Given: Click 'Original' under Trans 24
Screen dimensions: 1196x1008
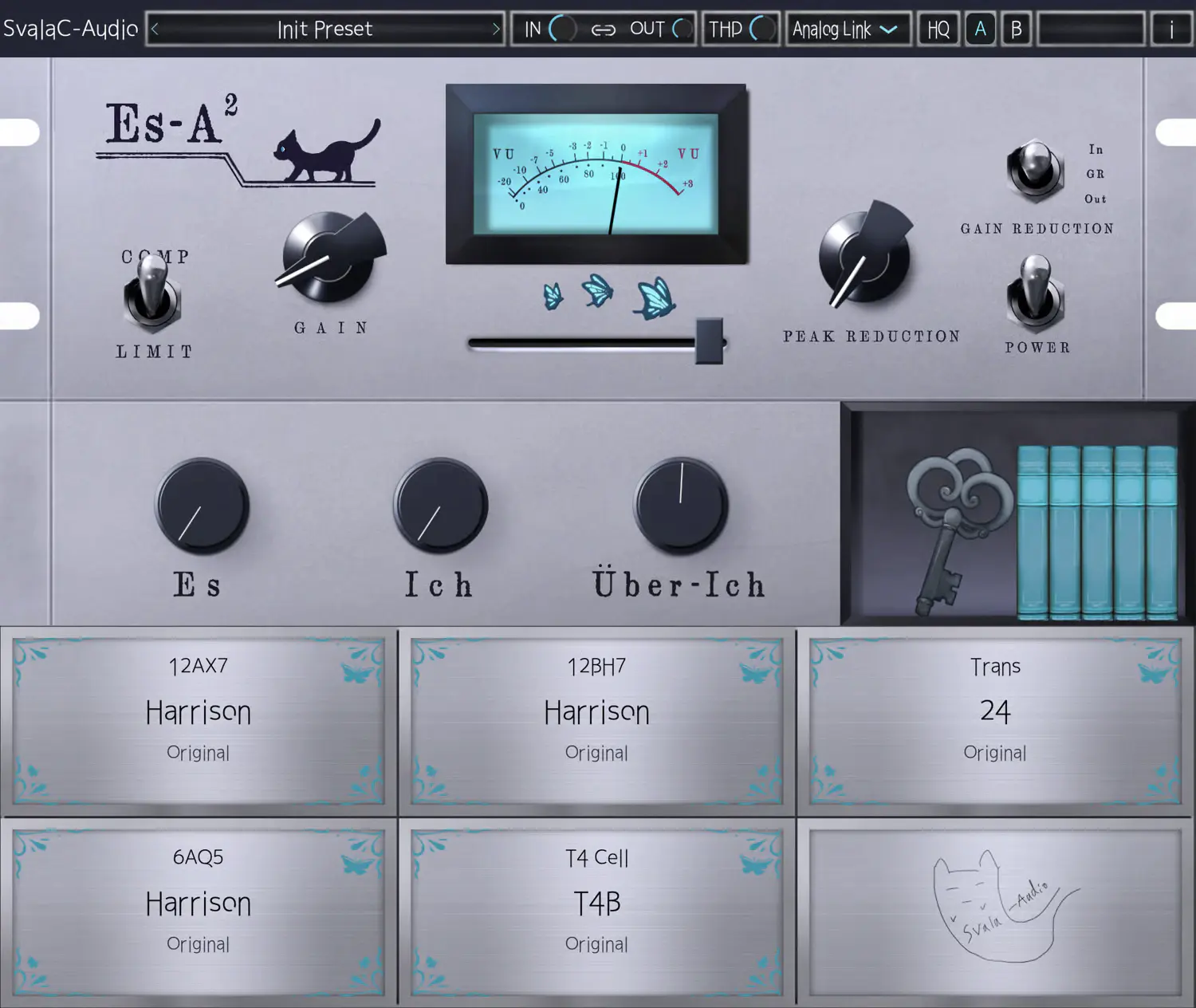Looking at the screenshot, I should pos(995,753).
